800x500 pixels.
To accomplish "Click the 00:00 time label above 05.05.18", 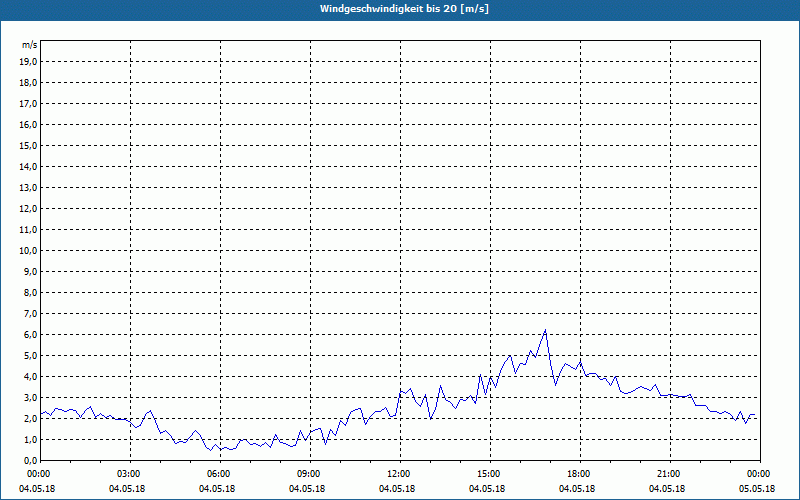I will pyautogui.click(x=757, y=474).
